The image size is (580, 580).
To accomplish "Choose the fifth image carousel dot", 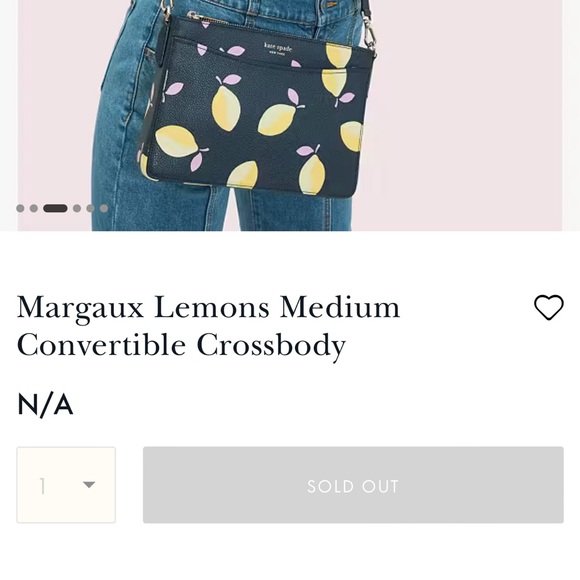I will pos(90,208).
